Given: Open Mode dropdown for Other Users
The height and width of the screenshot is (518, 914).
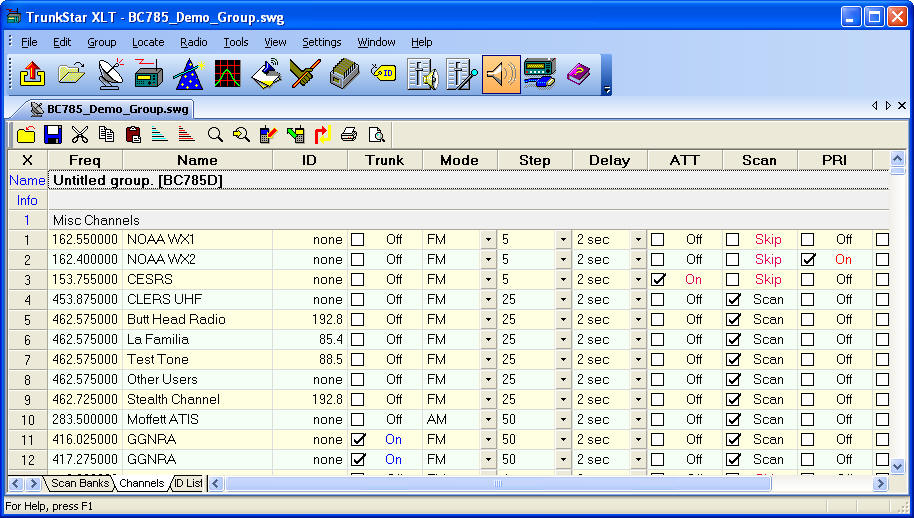Looking at the screenshot, I should (488, 379).
